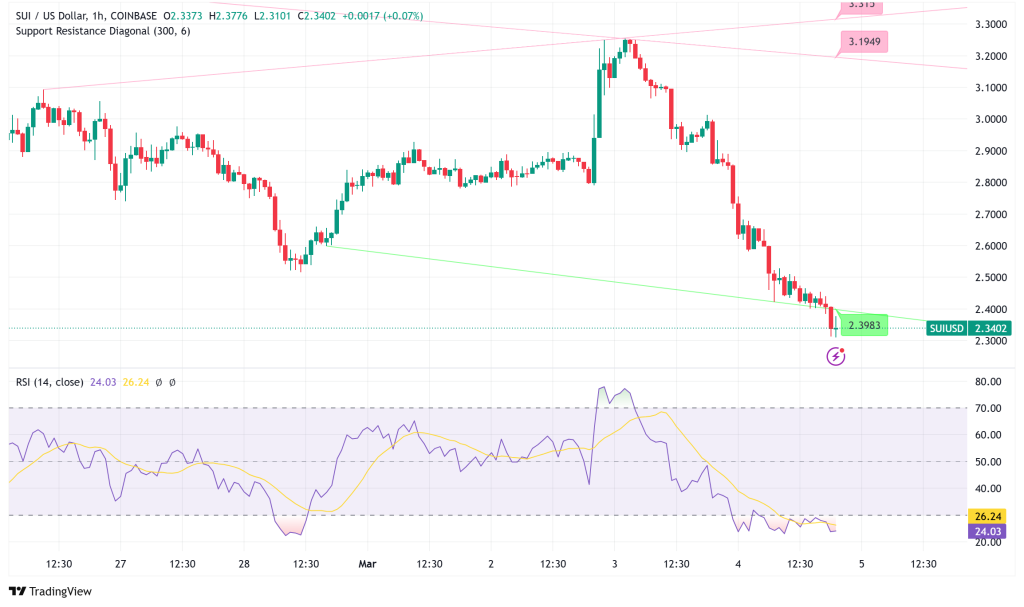This screenshot has height=607, width=1024.
Task: Click the 3.3000 price axis label
Action: click(x=991, y=24)
